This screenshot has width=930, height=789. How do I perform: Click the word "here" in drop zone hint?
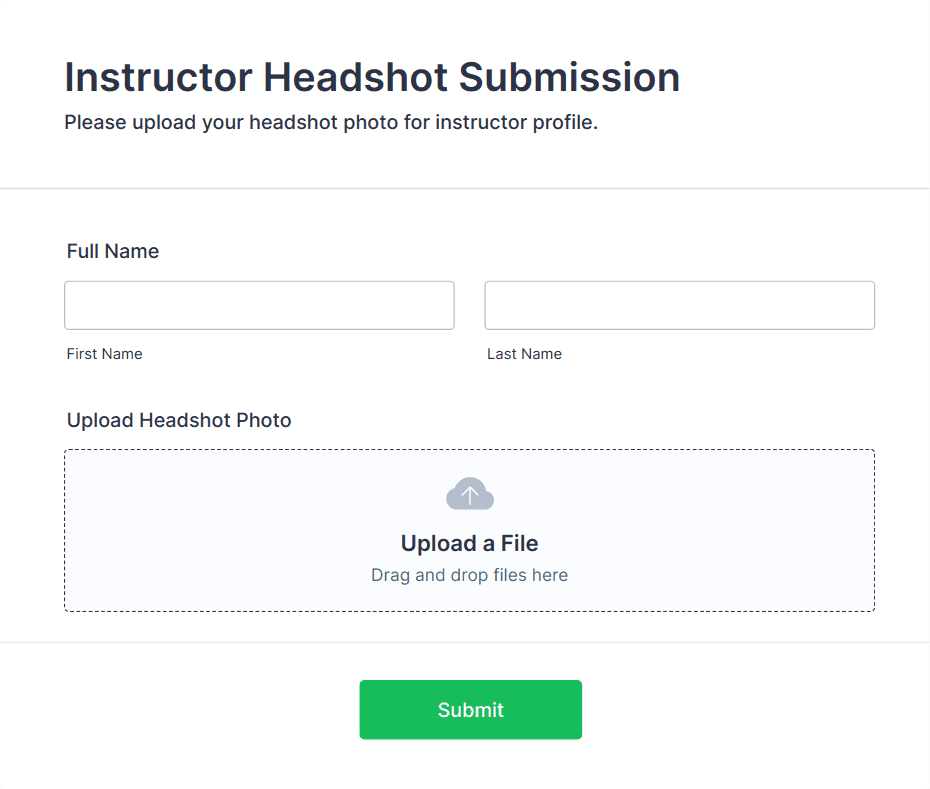549,575
